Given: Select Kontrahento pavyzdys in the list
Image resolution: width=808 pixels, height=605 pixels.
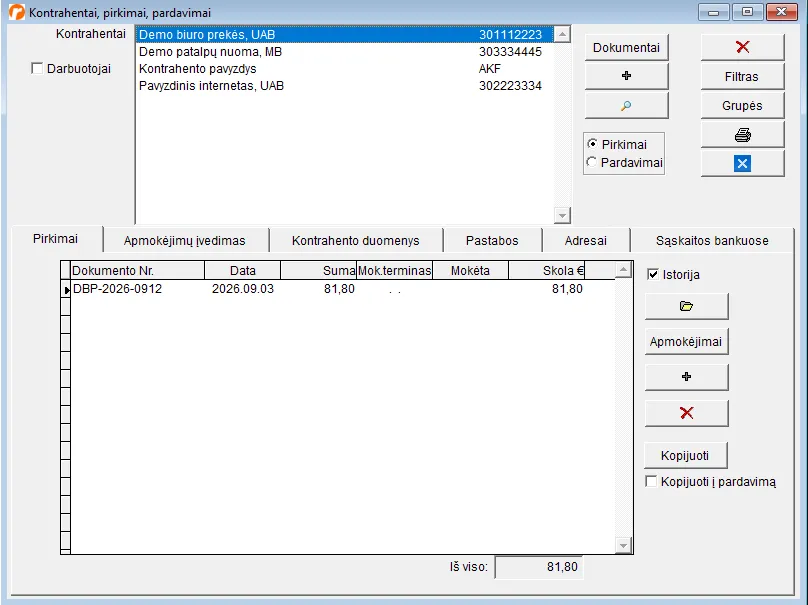Looking at the screenshot, I should tap(344, 69).
